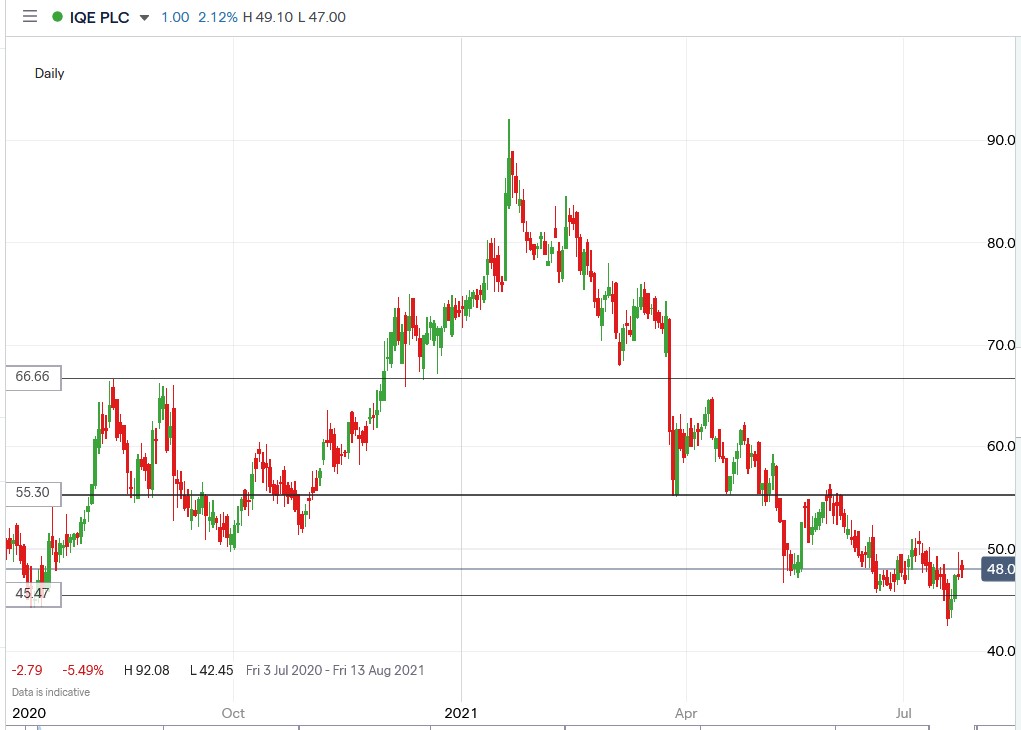Click the green market status dot

click(59, 17)
